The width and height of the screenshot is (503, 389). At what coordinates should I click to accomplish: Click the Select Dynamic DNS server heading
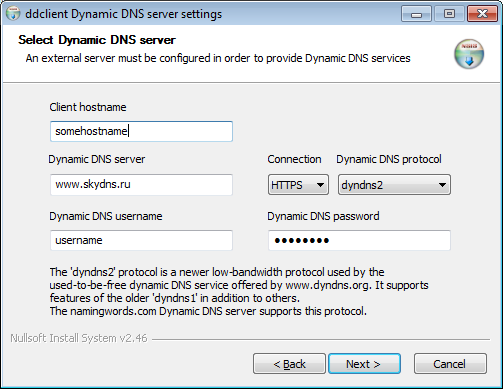(97, 40)
